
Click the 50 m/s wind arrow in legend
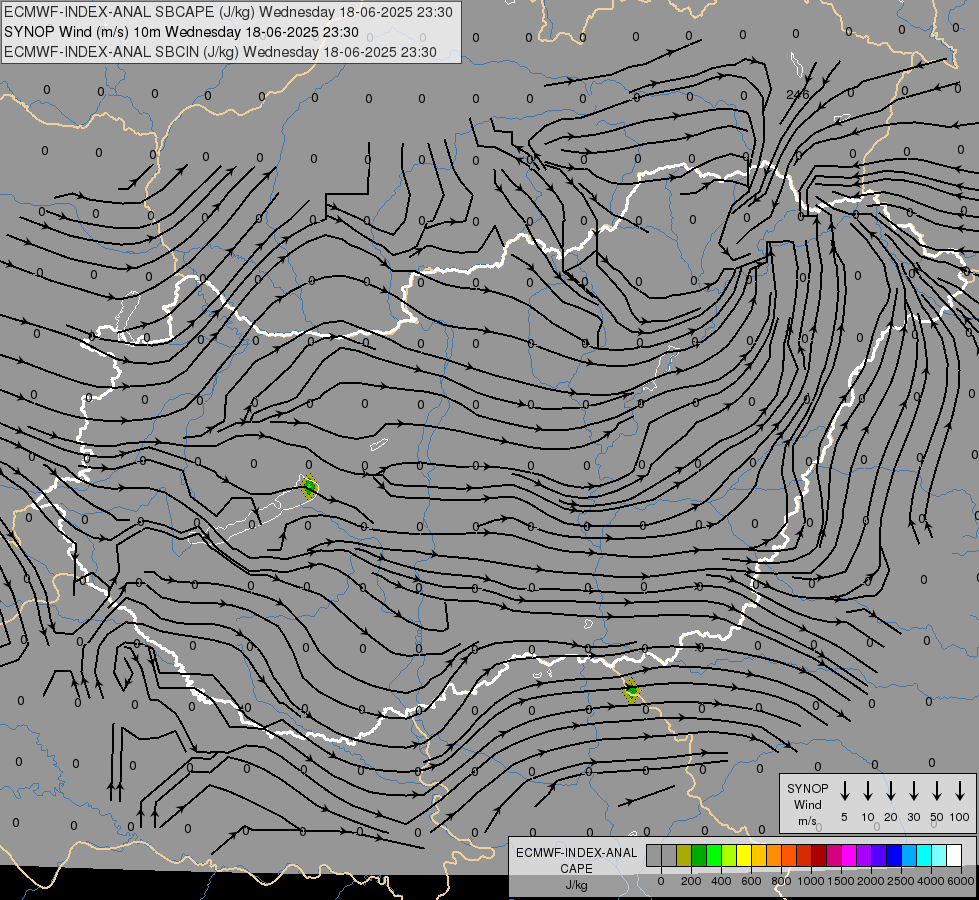[937, 791]
